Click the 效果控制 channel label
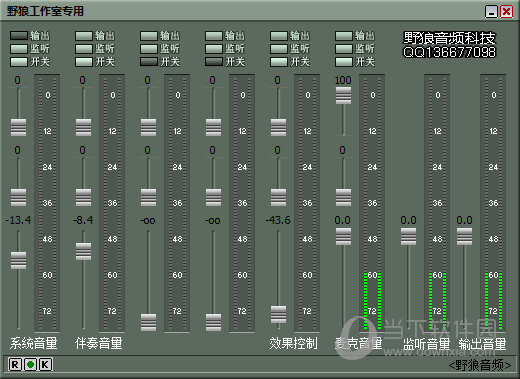The image size is (520, 379). (293, 343)
